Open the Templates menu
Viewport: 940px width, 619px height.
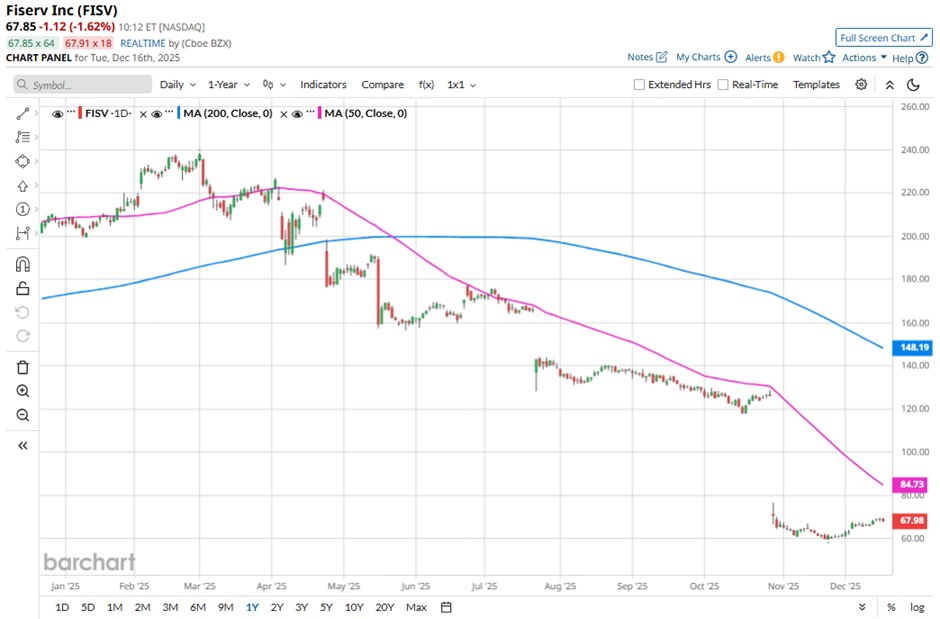click(x=816, y=84)
